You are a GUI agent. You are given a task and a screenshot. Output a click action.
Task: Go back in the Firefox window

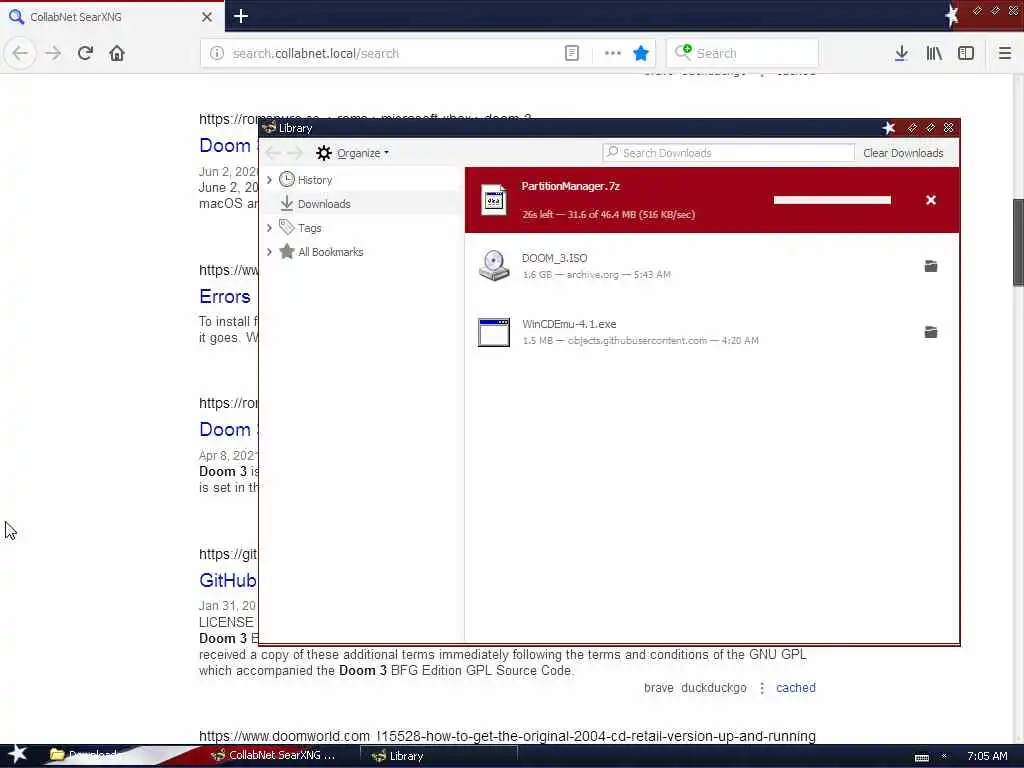click(x=20, y=53)
